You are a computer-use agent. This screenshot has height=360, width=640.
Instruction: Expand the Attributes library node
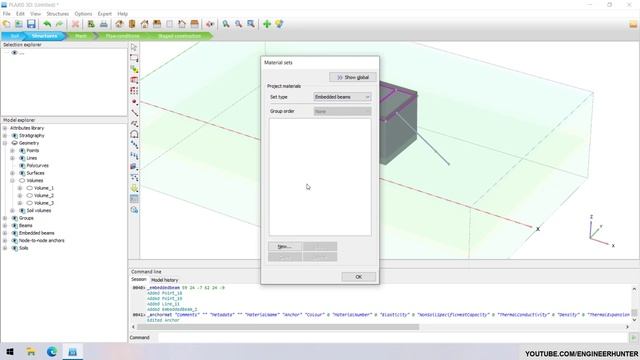click(x=5, y=128)
